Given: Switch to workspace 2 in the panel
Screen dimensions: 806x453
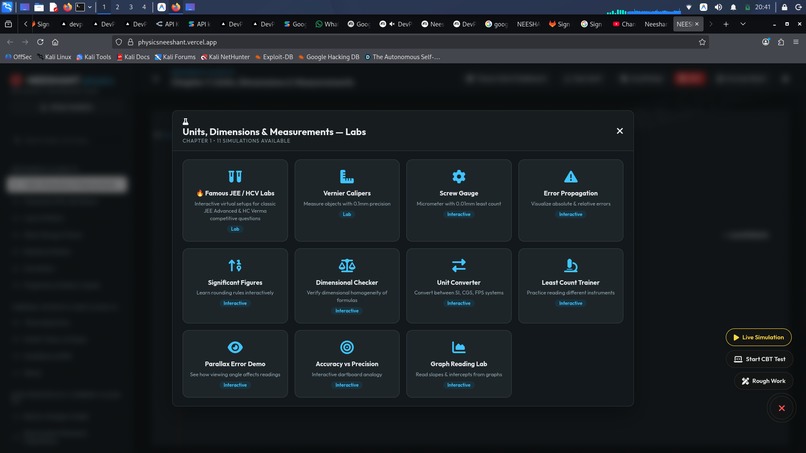Looking at the screenshot, I should (117, 7).
